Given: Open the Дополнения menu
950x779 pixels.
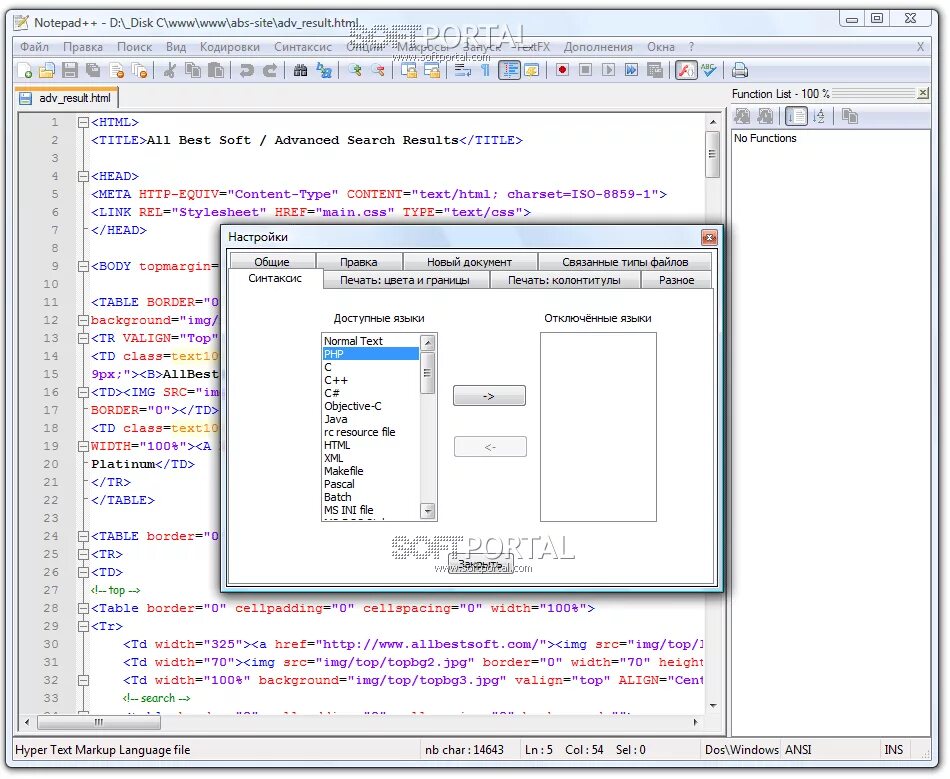Looking at the screenshot, I should (x=598, y=47).
